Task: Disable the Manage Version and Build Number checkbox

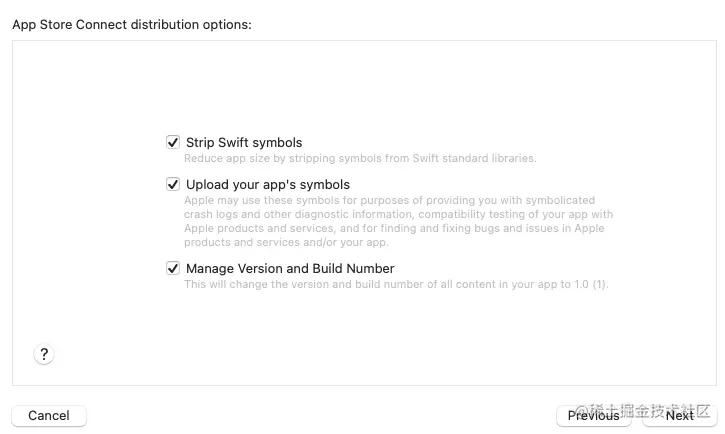Action: 173,268
